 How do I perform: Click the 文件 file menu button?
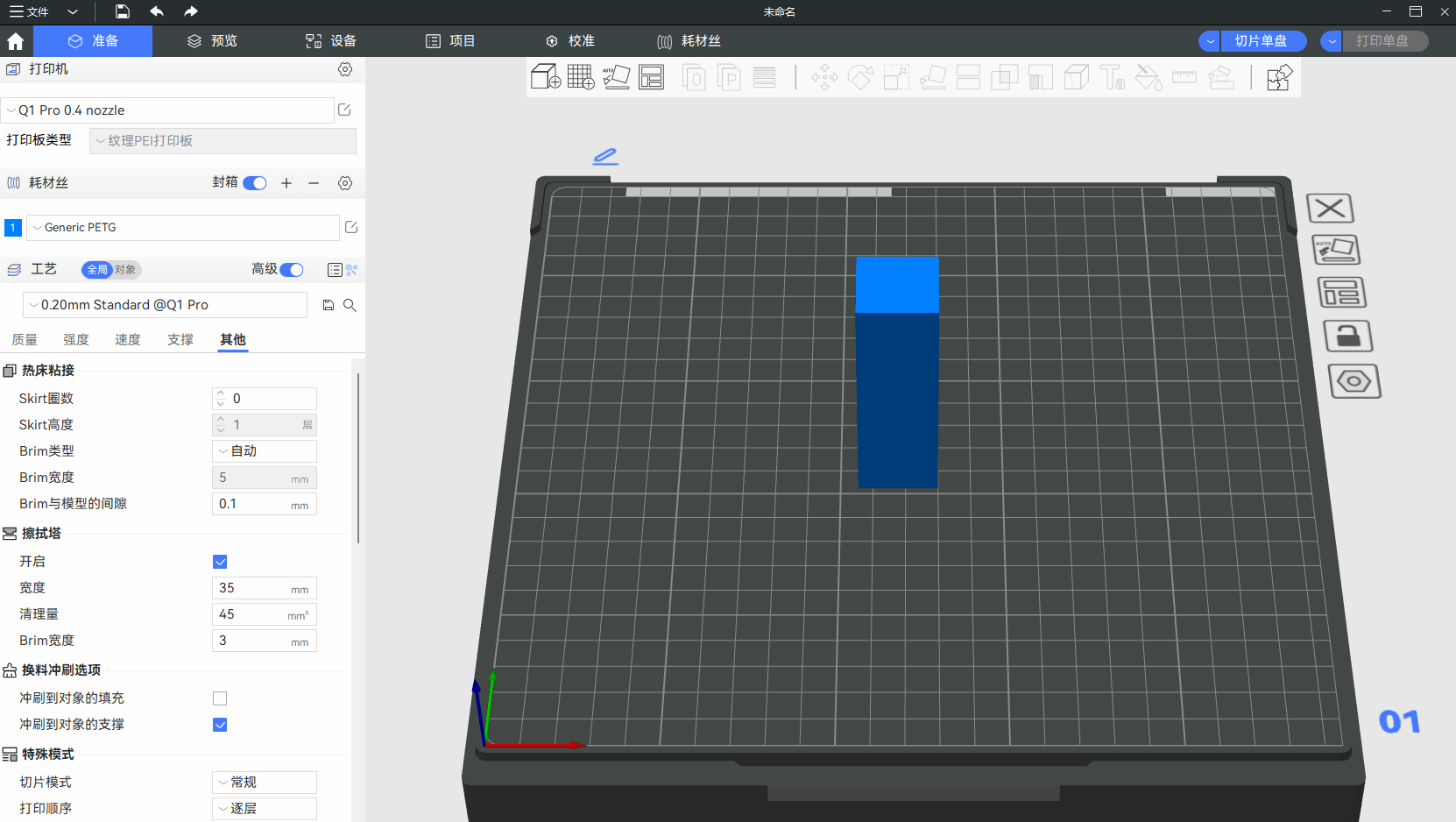point(30,11)
